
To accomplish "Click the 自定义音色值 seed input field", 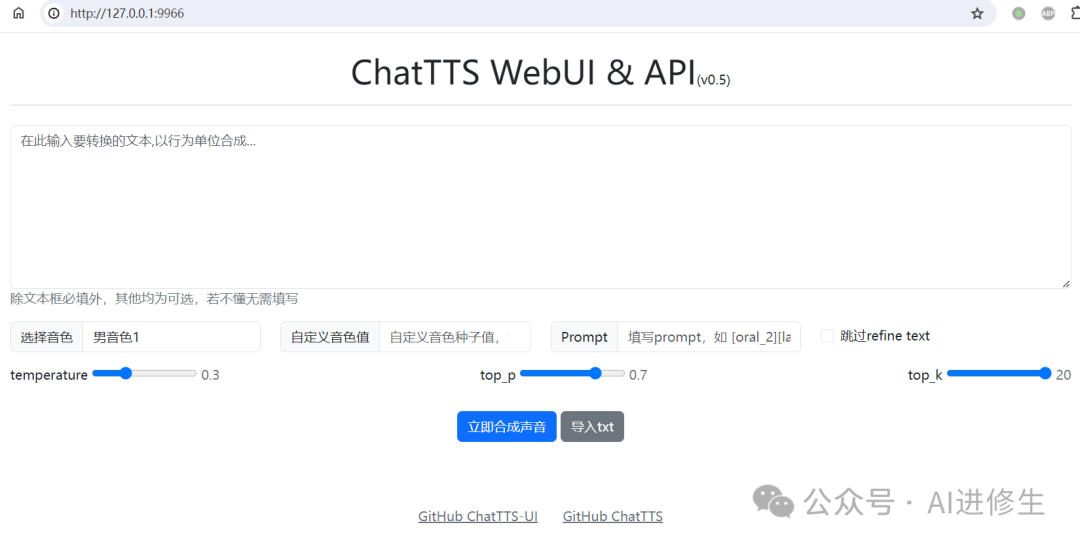I will click(455, 337).
